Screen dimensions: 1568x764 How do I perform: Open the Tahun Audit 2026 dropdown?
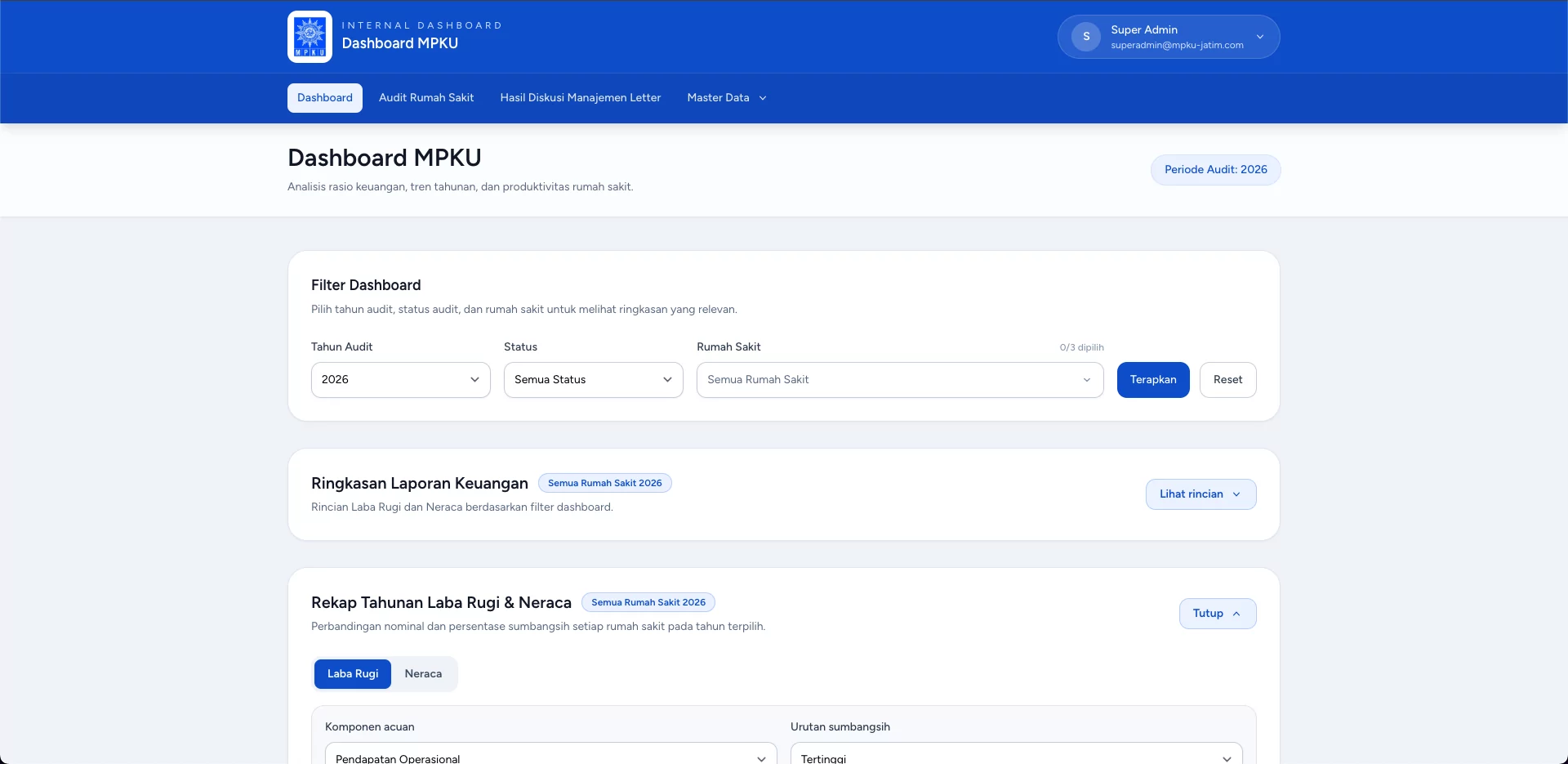[401, 380]
